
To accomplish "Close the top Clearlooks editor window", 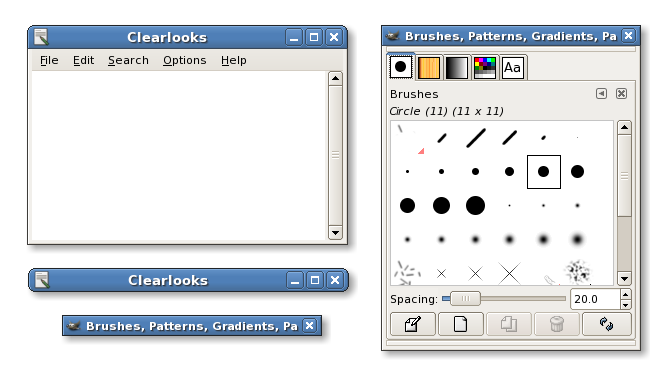I will pyautogui.click(x=334, y=37).
